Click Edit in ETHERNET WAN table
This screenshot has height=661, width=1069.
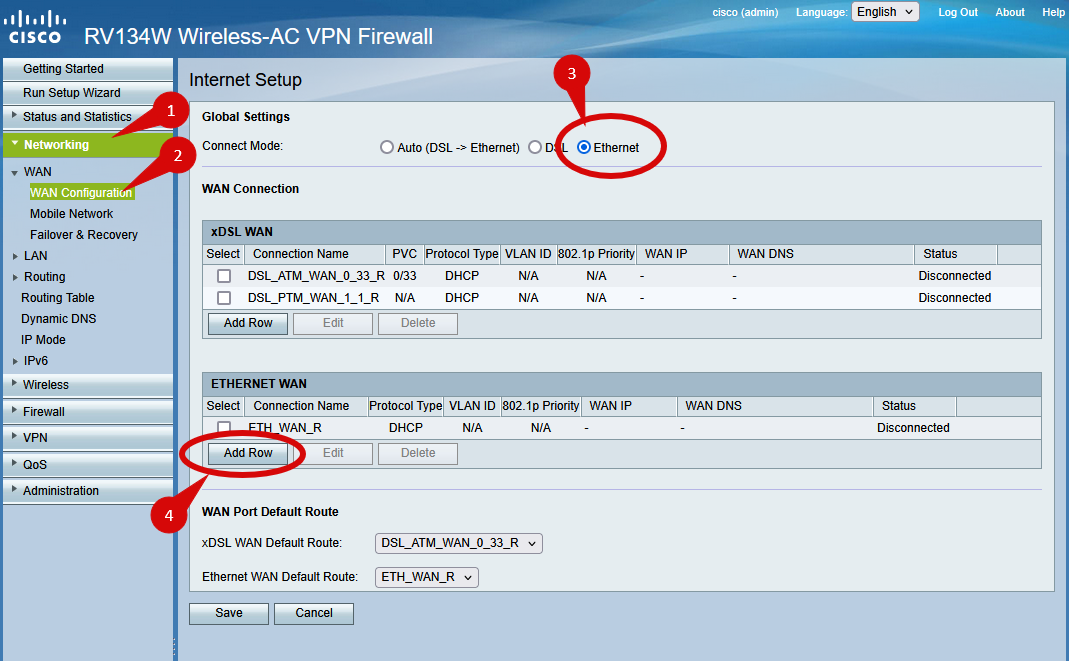tap(333, 453)
